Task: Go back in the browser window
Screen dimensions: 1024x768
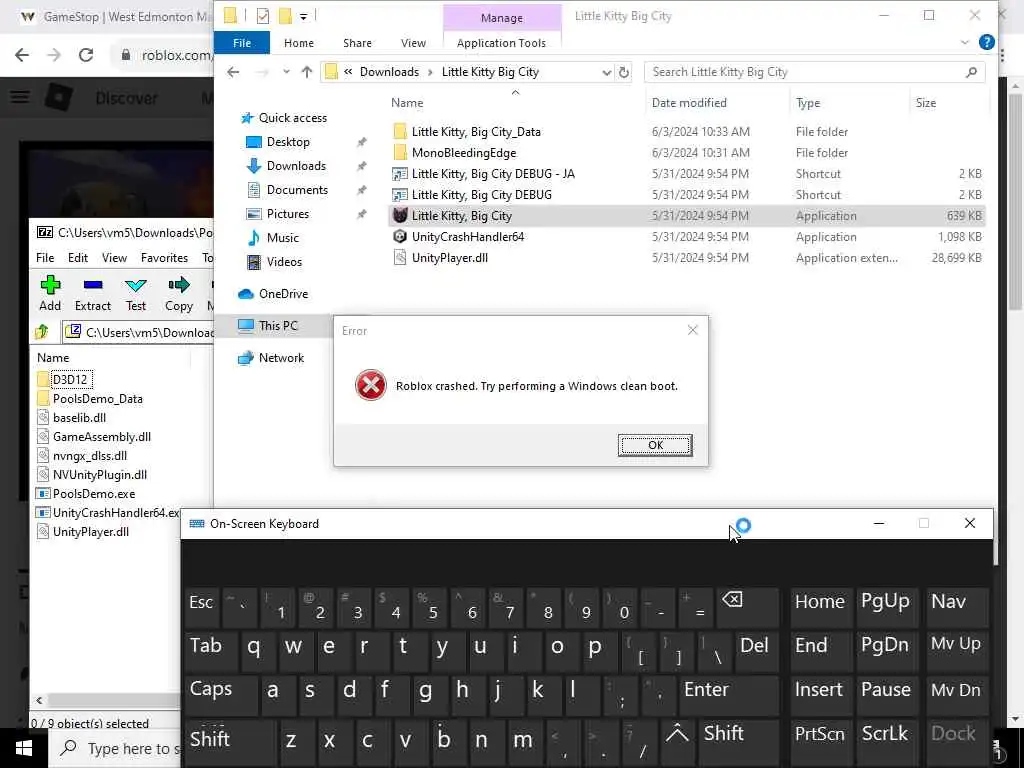Action: click(22, 56)
